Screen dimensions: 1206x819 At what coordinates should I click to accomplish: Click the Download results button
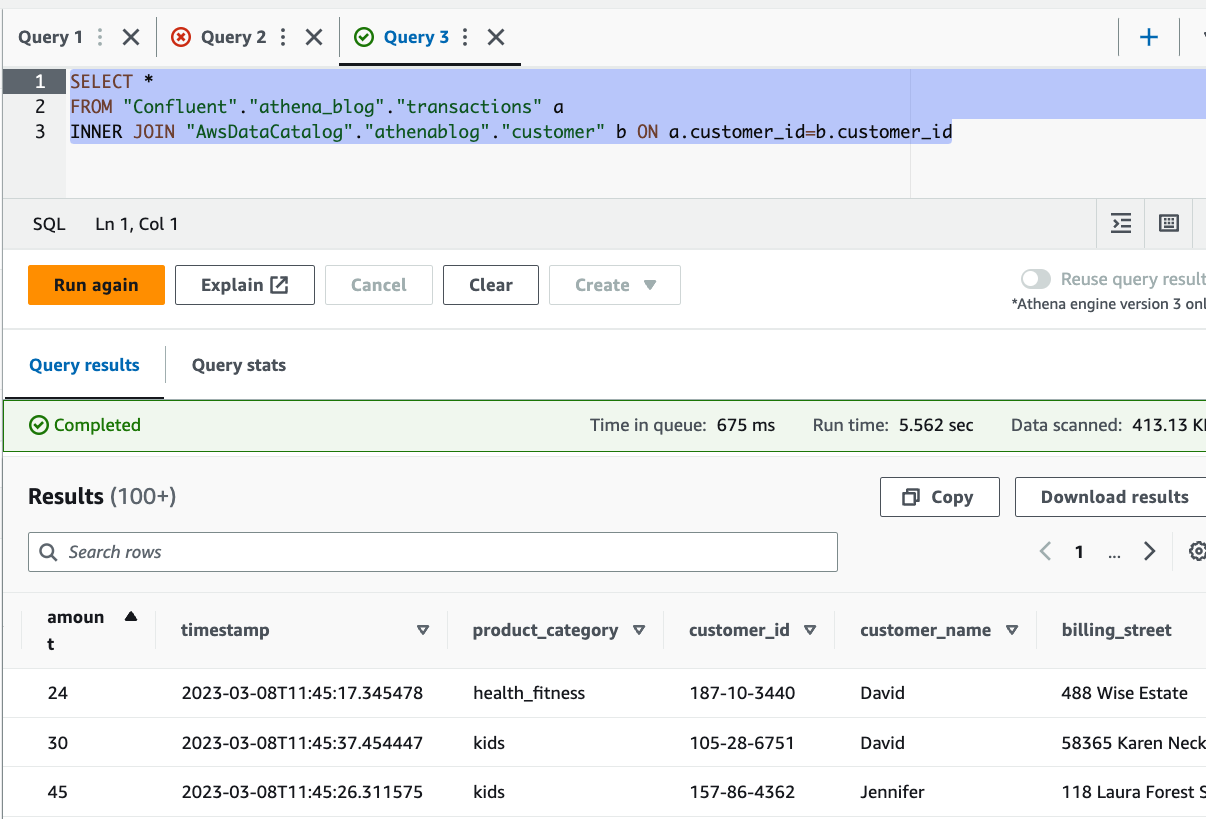[x=1114, y=497]
